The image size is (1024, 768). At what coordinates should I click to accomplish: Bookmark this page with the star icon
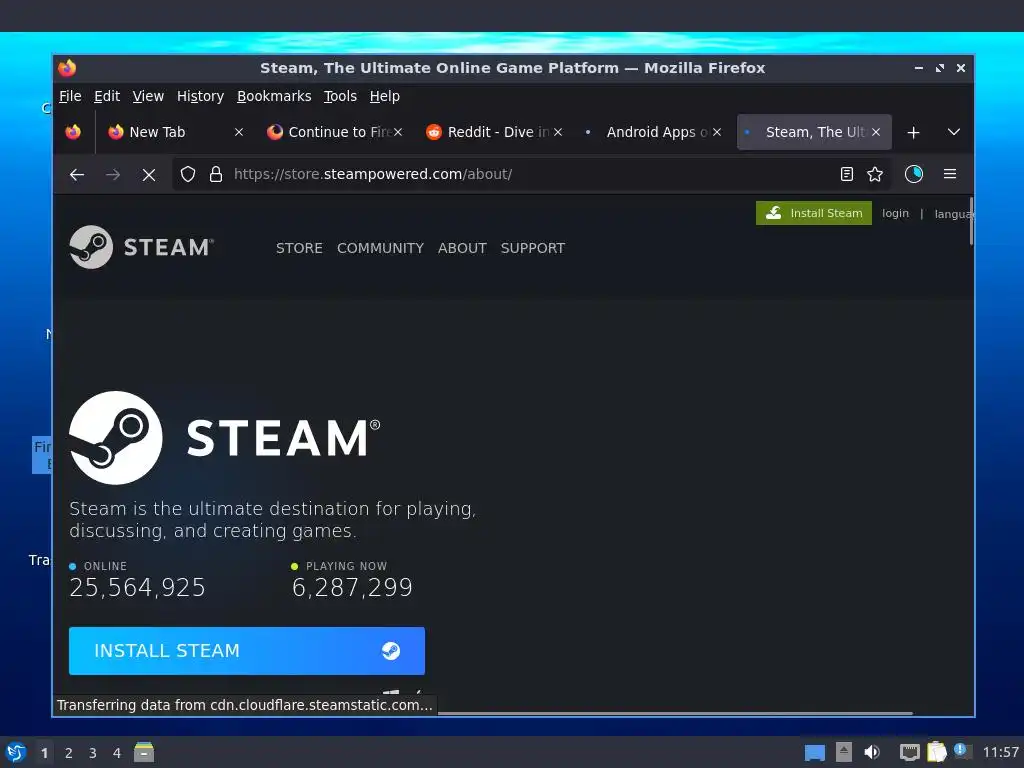(x=874, y=174)
